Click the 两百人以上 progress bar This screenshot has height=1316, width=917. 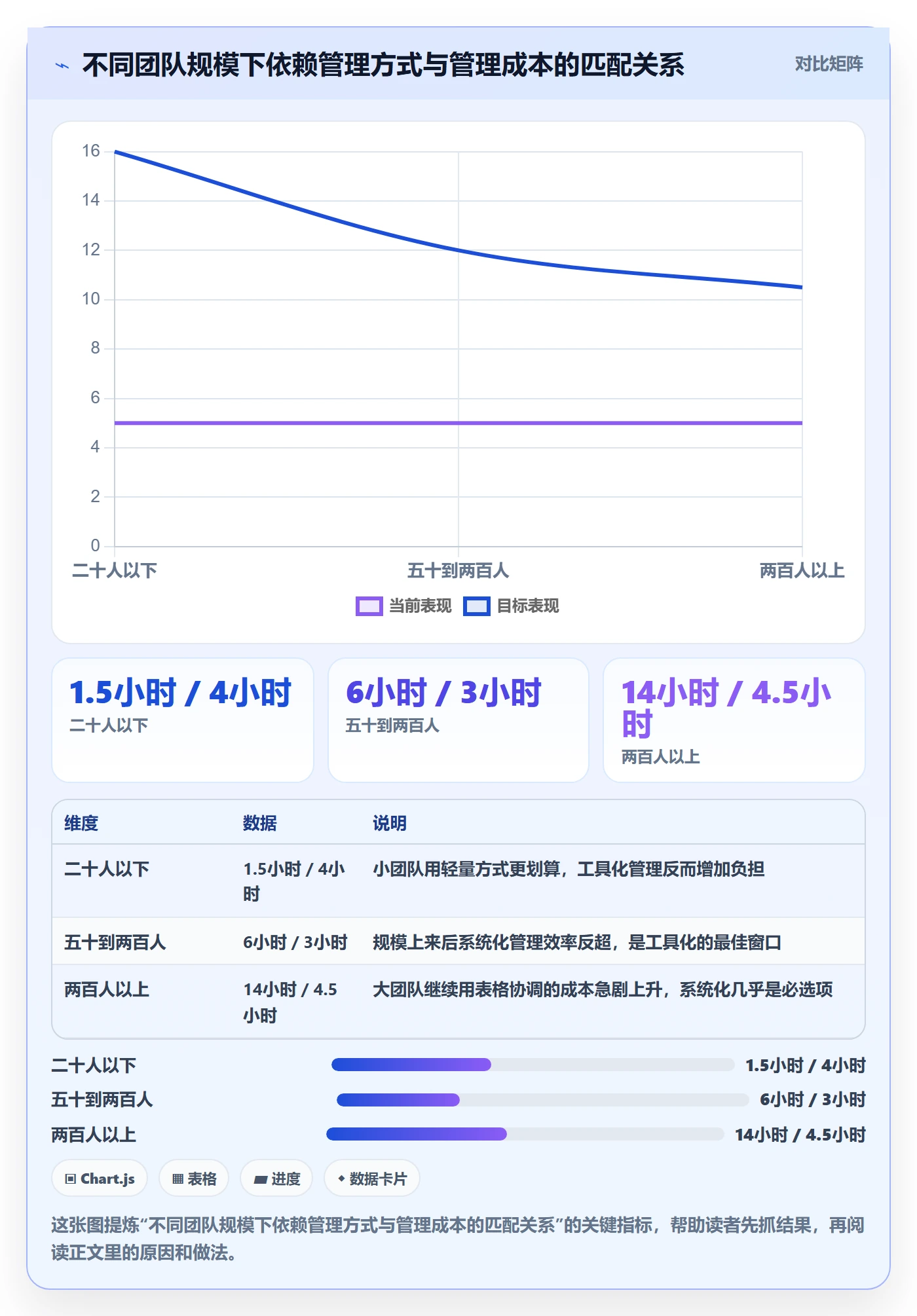[x=525, y=1134]
